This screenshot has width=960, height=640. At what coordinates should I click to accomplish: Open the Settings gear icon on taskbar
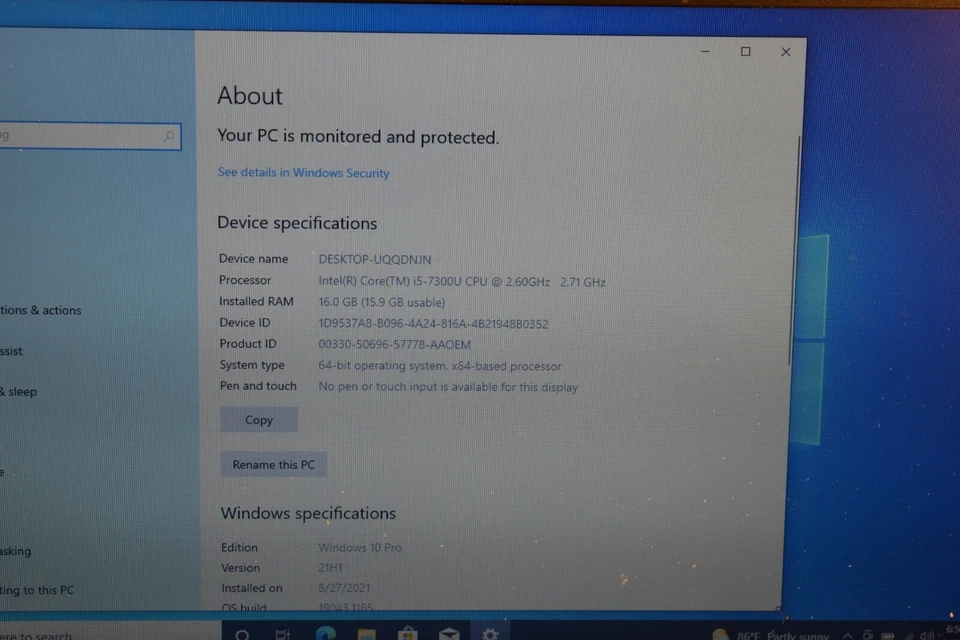tap(490, 634)
